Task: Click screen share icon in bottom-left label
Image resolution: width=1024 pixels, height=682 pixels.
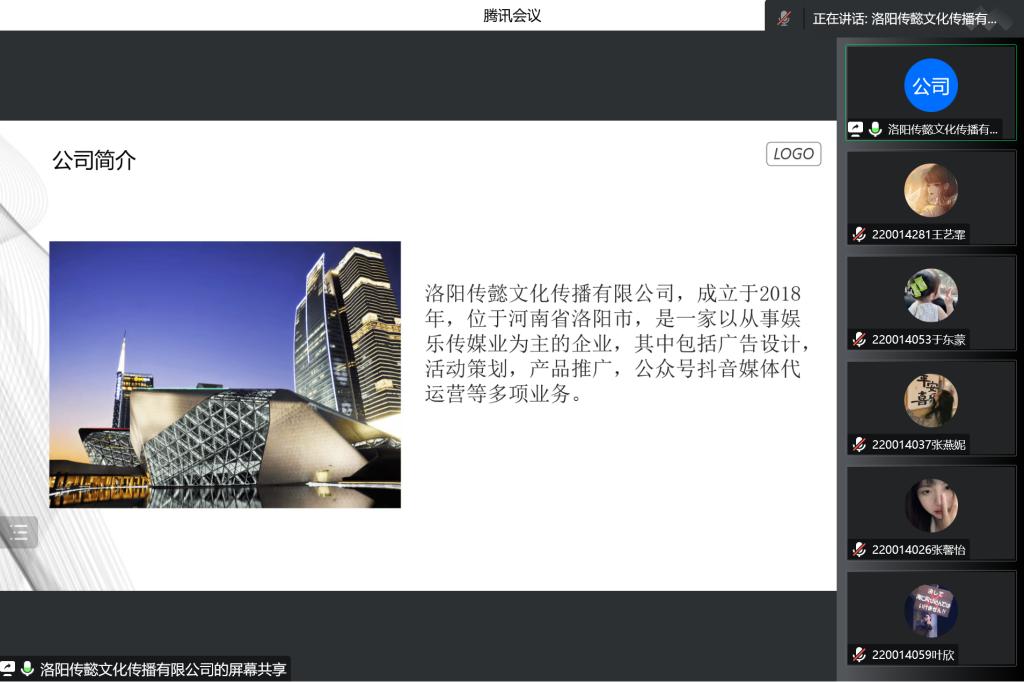Action: point(8,669)
